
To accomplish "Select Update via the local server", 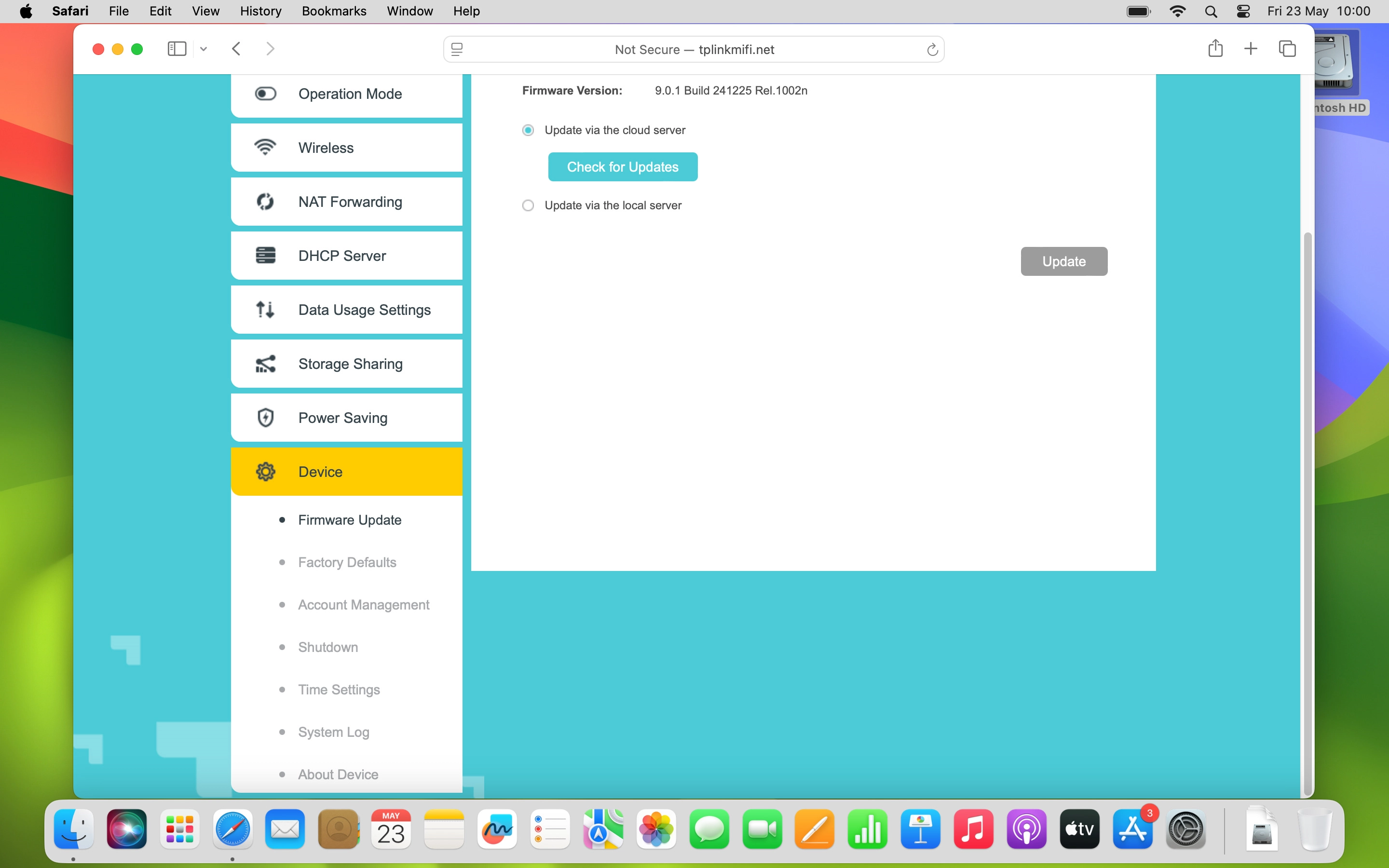I will pyautogui.click(x=528, y=205).
